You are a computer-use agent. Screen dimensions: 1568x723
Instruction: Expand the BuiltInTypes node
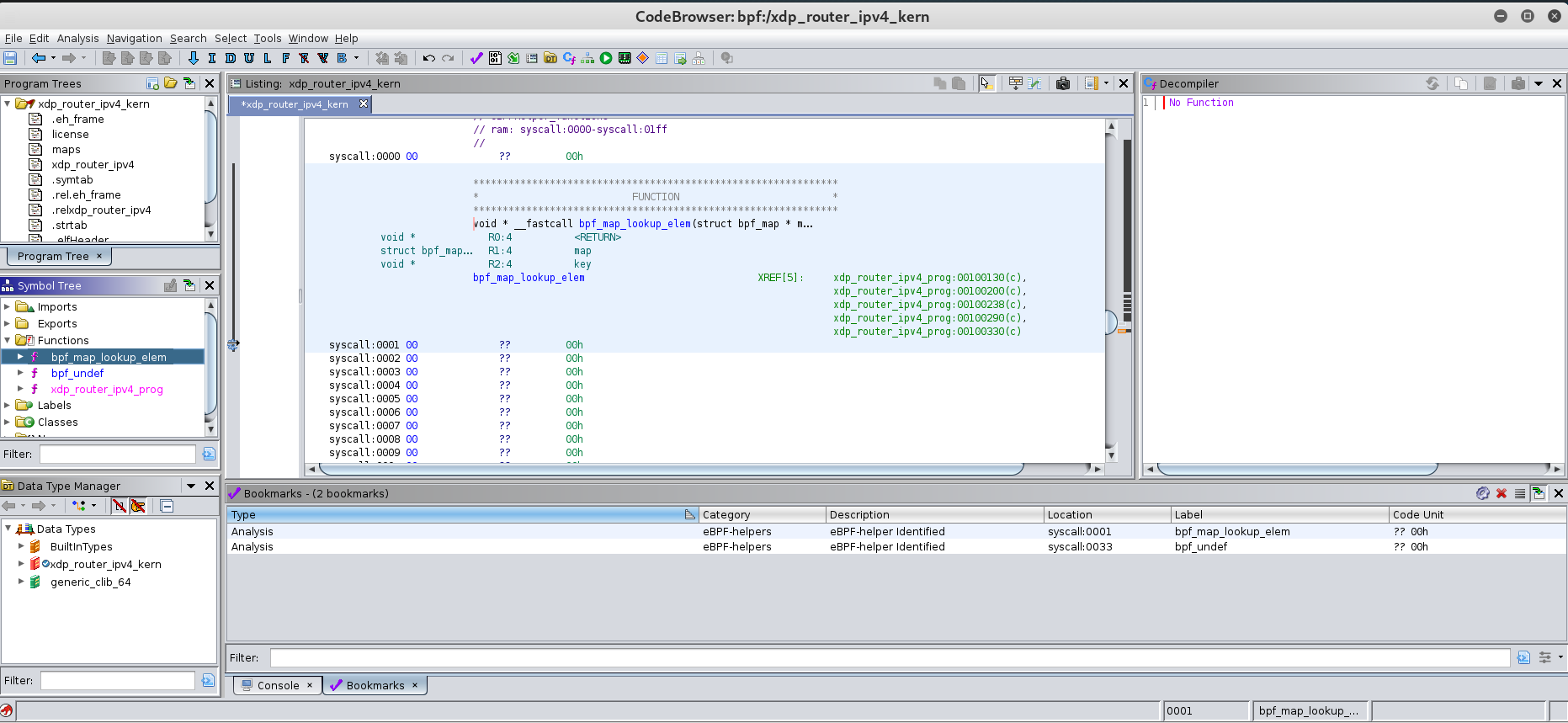click(21, 546)
